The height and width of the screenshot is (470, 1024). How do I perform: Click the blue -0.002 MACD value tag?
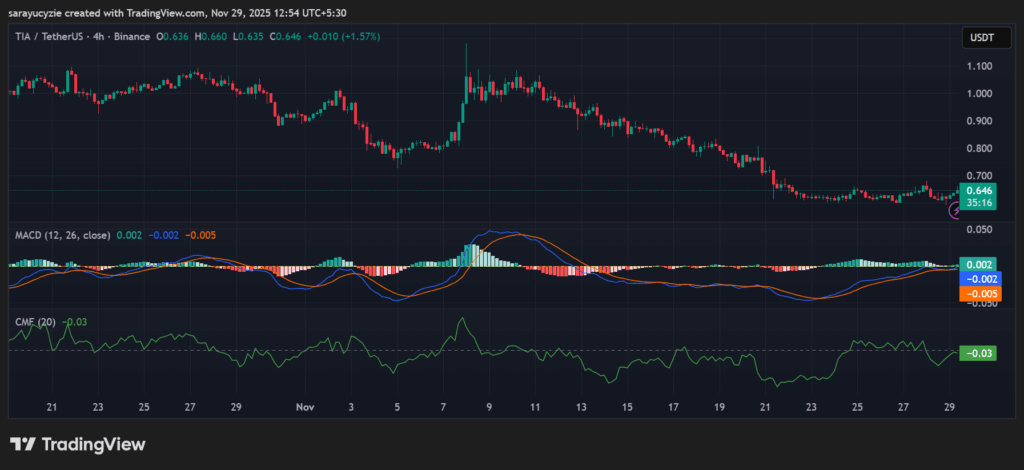pos(977,279)
